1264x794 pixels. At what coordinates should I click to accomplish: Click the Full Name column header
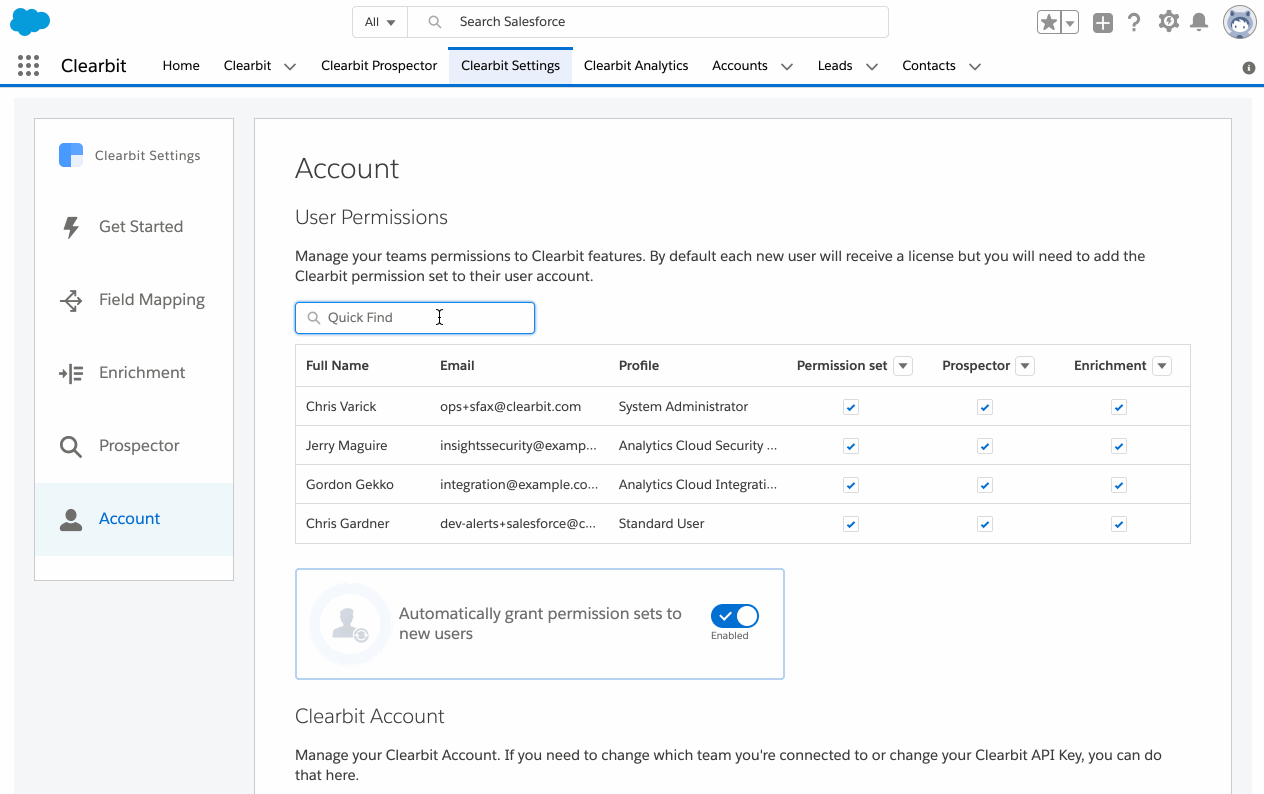pyautogui.click(x=337, y=366)
